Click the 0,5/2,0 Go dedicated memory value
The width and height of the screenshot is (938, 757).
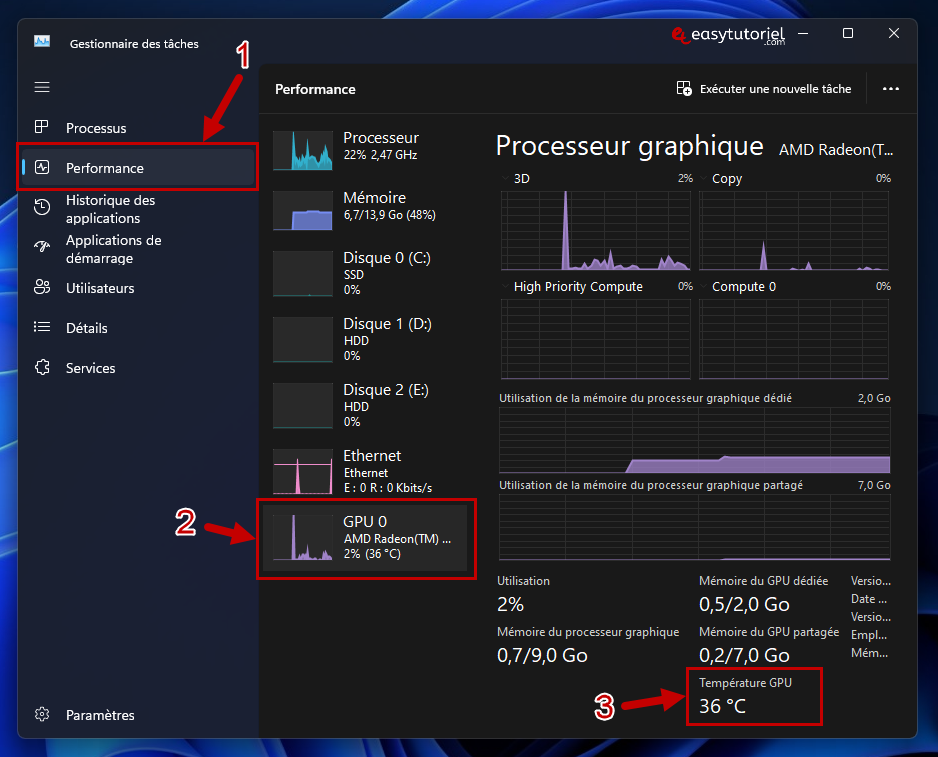tap(744, 604)
